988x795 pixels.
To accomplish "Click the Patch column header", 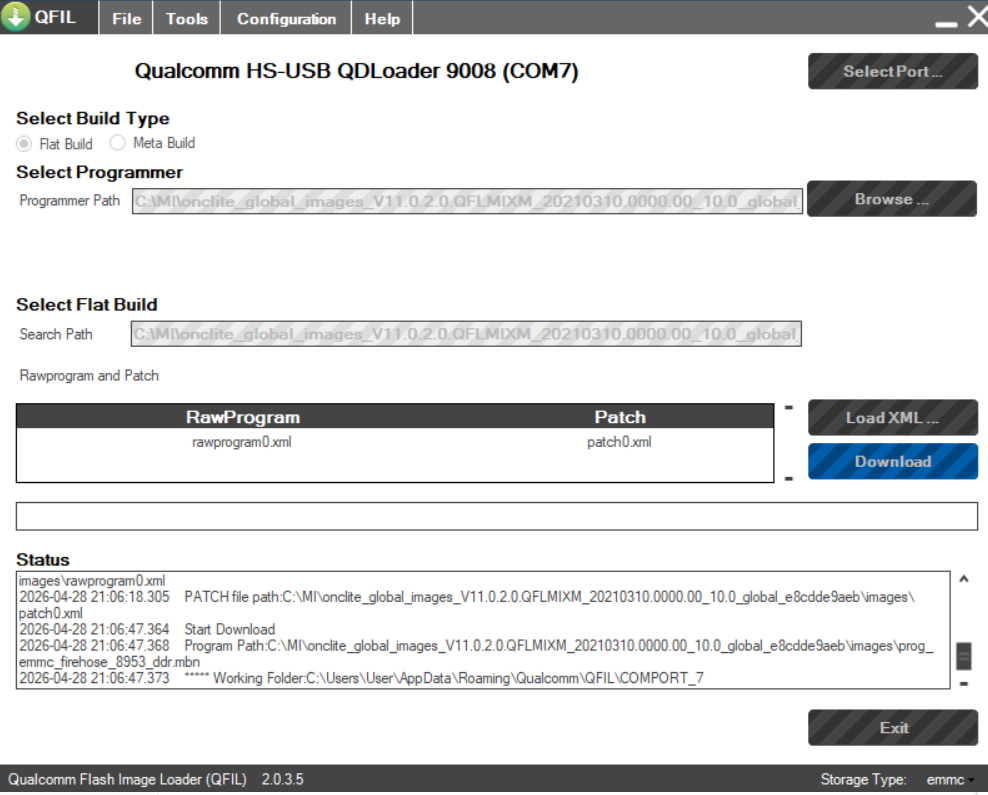I will tap(620, 417).
